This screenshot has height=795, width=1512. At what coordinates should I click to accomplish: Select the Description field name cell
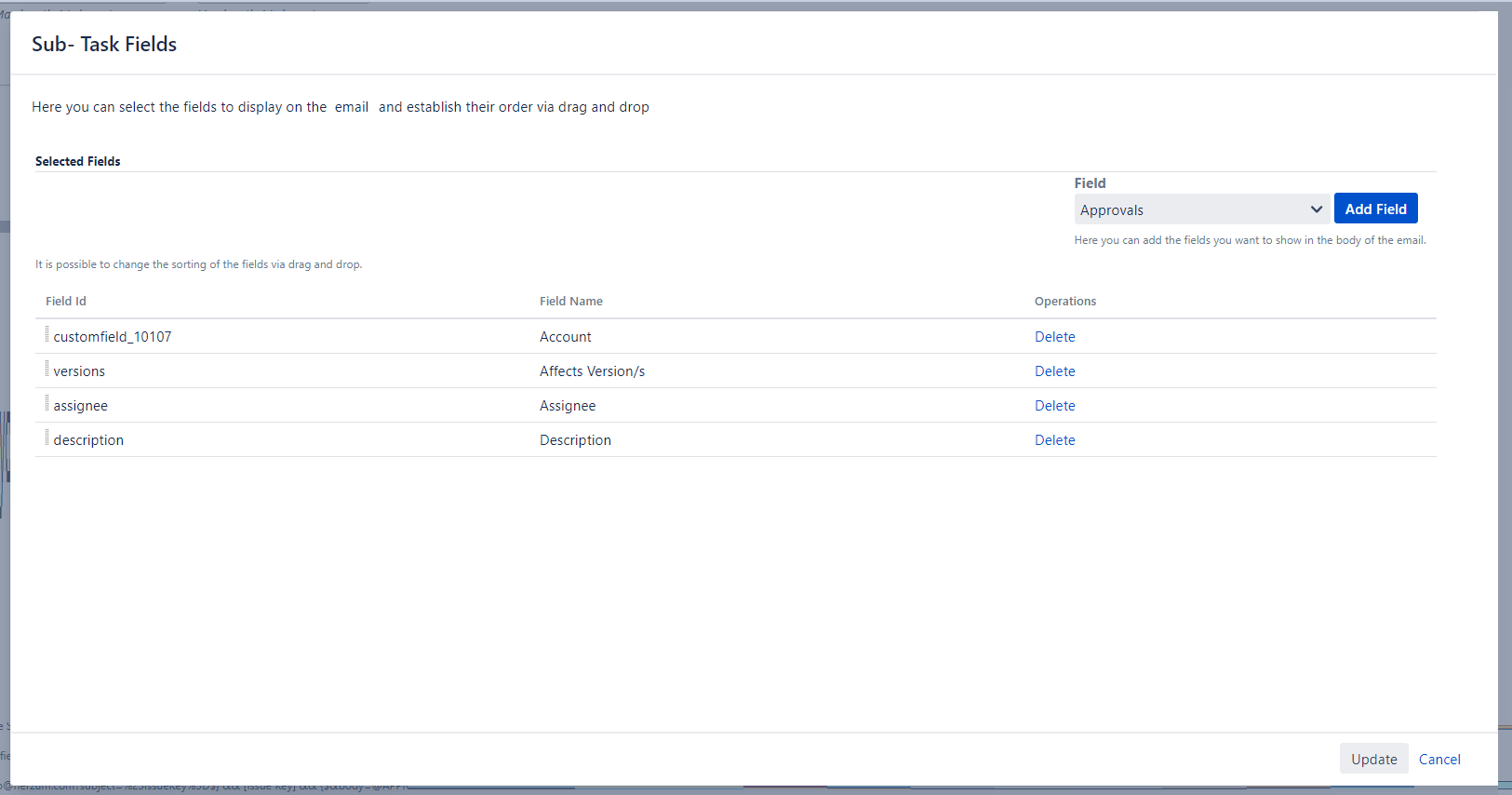(x=575, y=440)
